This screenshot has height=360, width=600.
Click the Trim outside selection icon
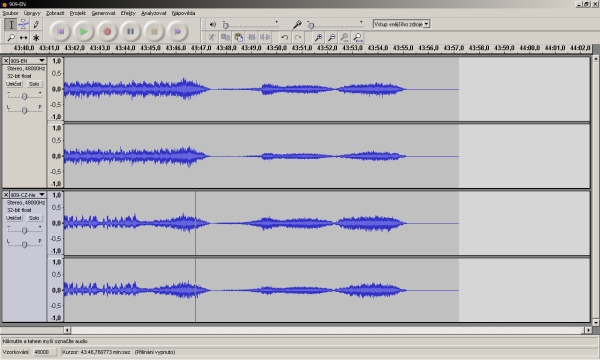coord(252,37)
